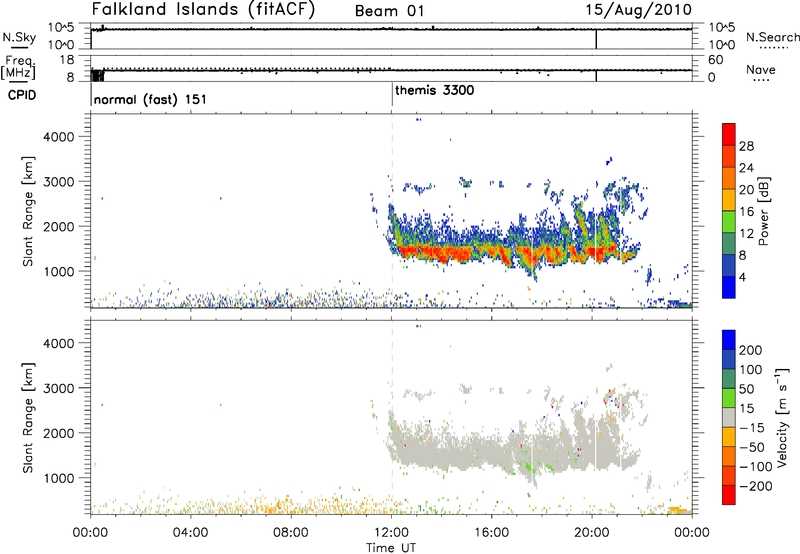
Task: Click the 'Slant Range [km]' label of the power plot
Action: point(28,211)
